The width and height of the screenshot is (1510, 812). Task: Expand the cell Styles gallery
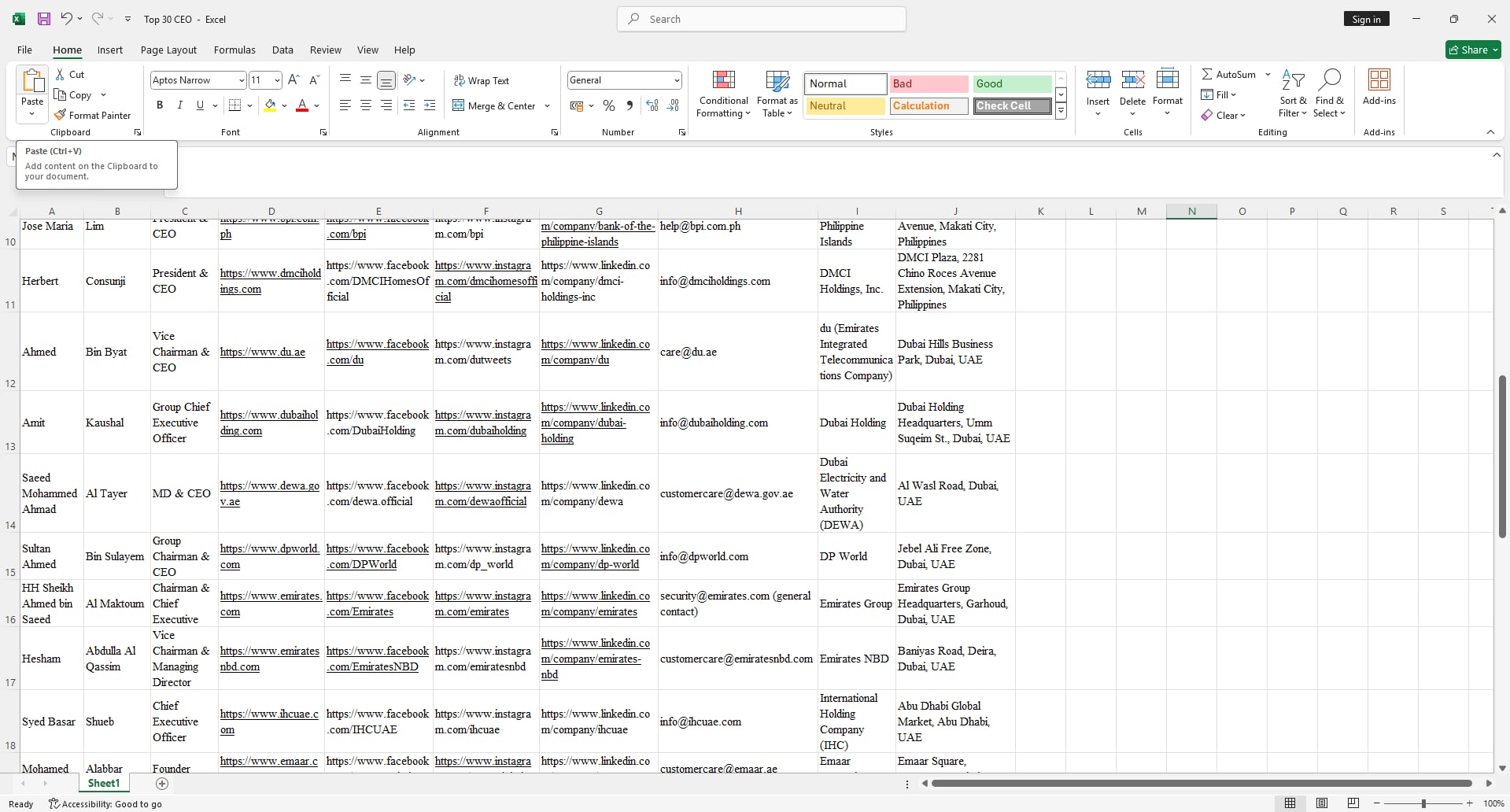(1061, 111)
